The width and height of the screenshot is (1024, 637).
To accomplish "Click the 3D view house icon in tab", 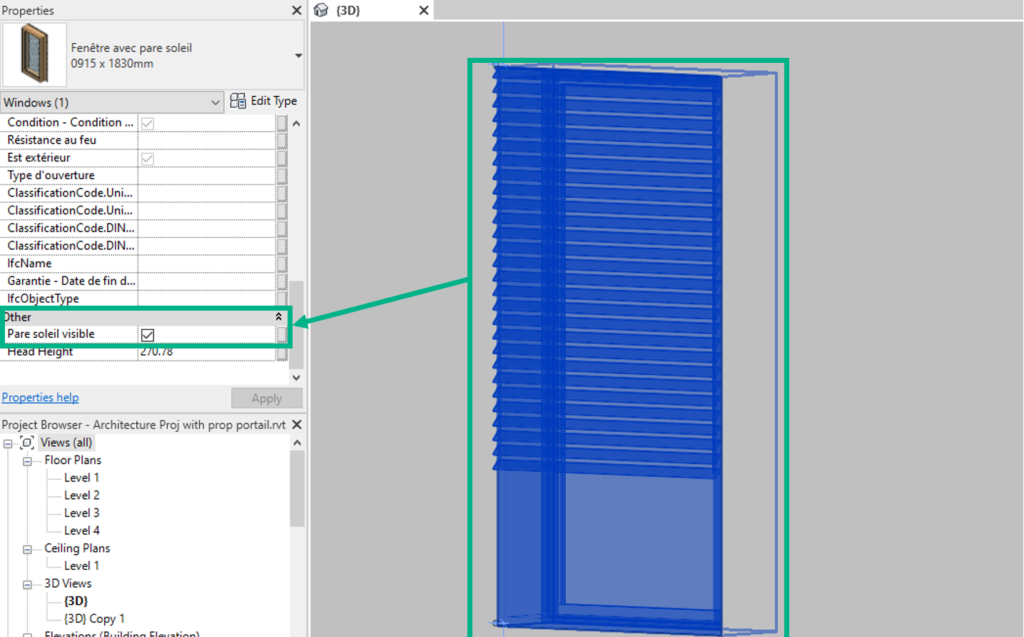I will [321, 10].
